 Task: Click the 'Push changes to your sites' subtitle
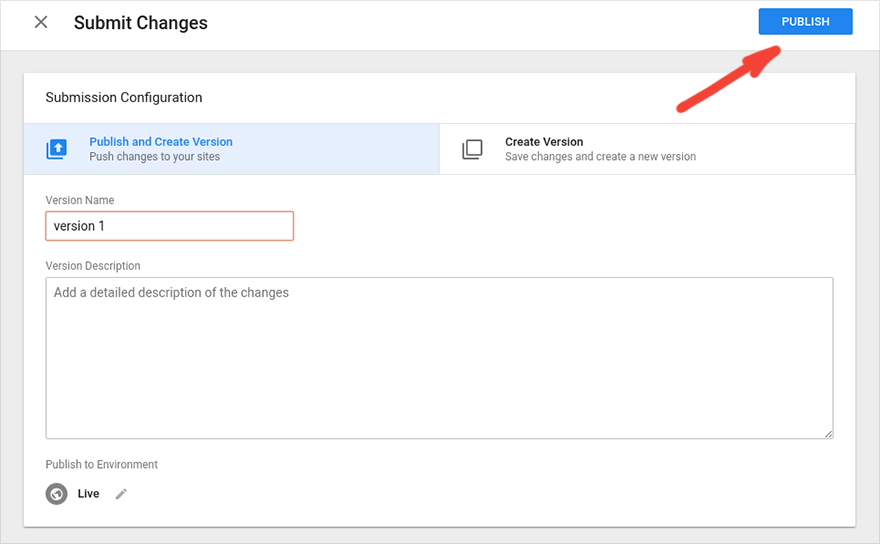(154, 157)
